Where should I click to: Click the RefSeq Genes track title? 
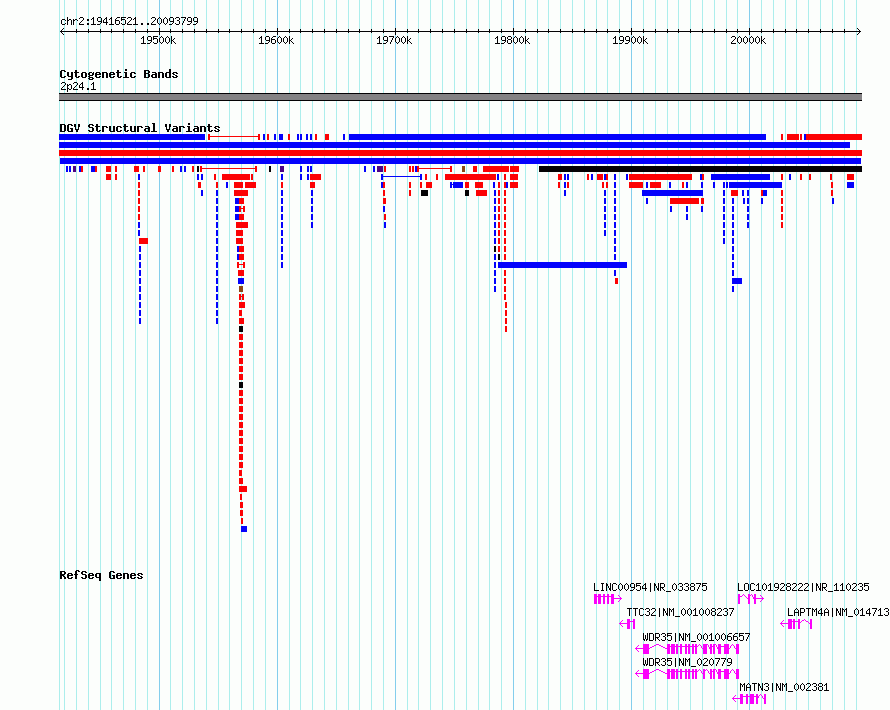coord(101,575)
